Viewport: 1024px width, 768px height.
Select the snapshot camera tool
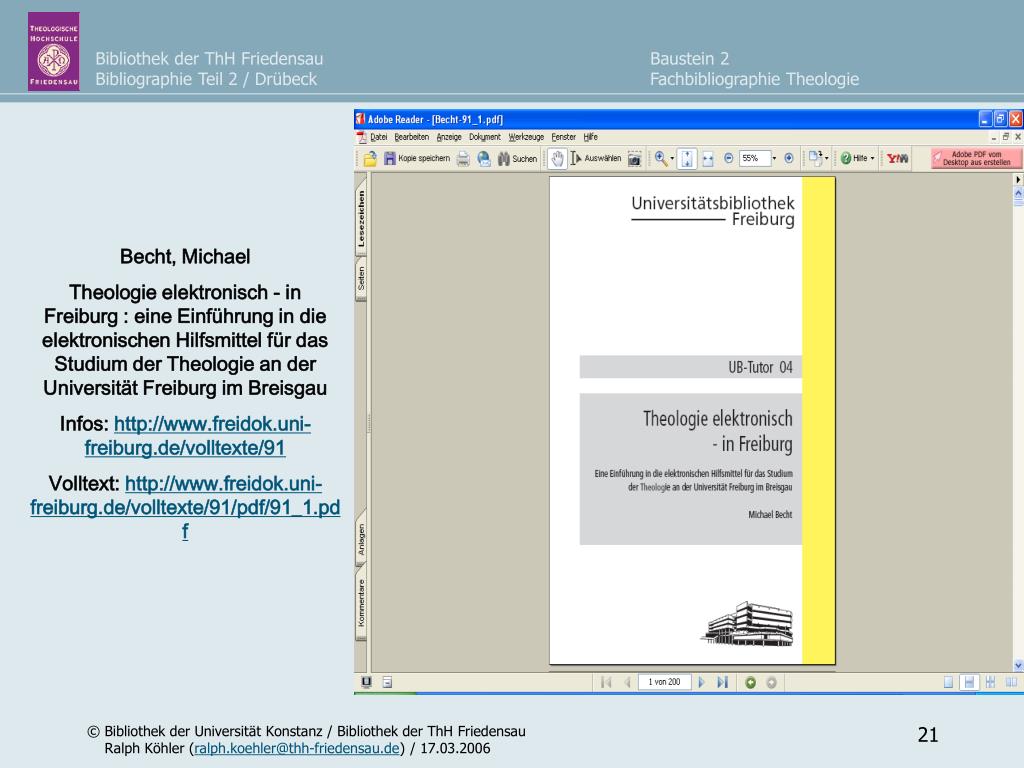pyautogui.click(x=634, y=159)
